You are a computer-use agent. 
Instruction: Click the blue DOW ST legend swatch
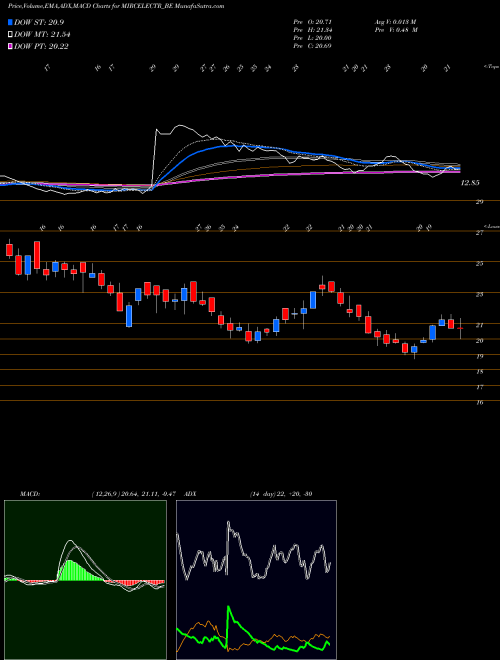(x=10, y=22)
